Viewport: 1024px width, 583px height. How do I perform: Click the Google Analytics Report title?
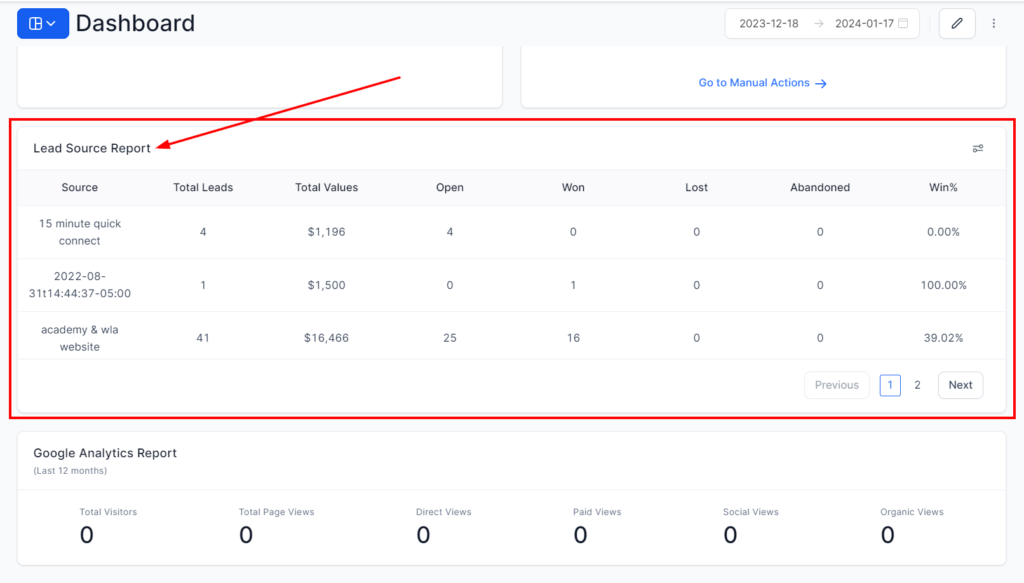coord(105,453)
